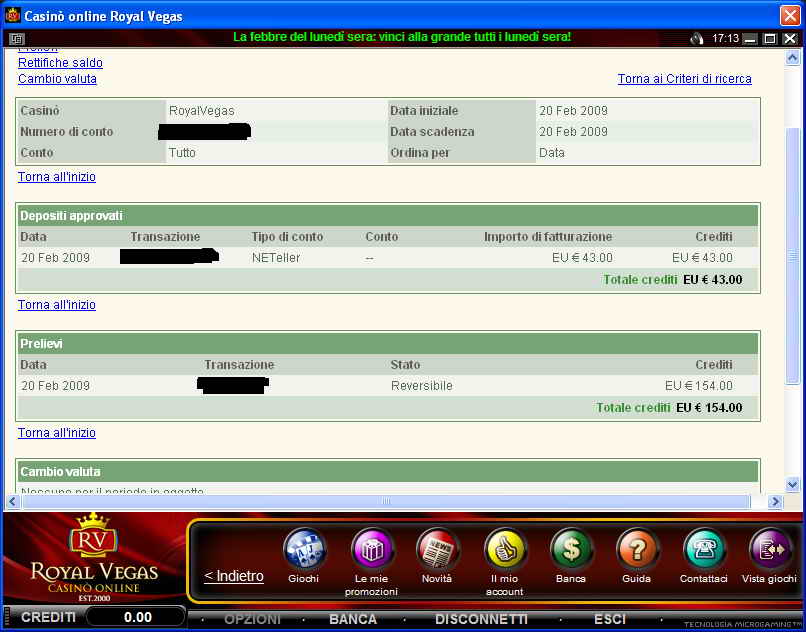Click the green lunedì sera promotion banner
Viewport: 806px width, 632px height.
coord(402,37)
